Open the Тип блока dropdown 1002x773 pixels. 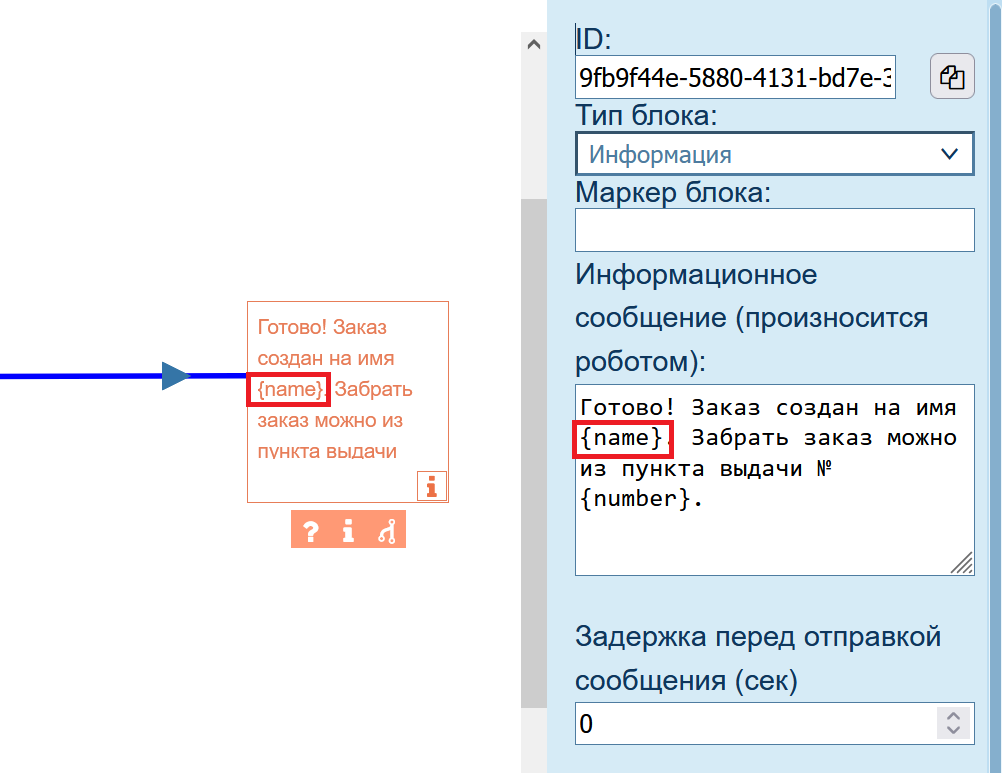pyautogui.click(x=775, y=154)
